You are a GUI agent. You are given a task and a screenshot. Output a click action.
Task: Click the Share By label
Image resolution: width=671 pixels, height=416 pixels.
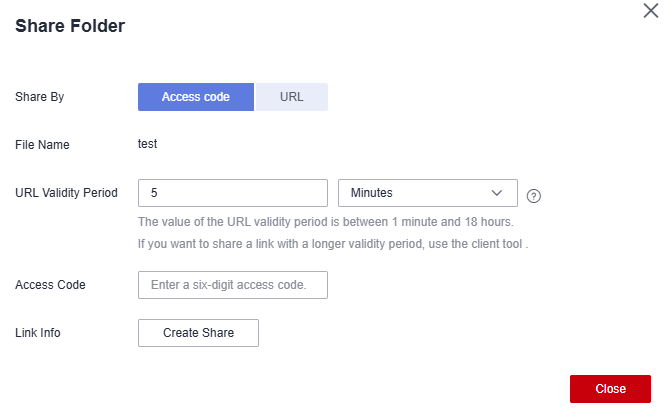coord(39,97)
